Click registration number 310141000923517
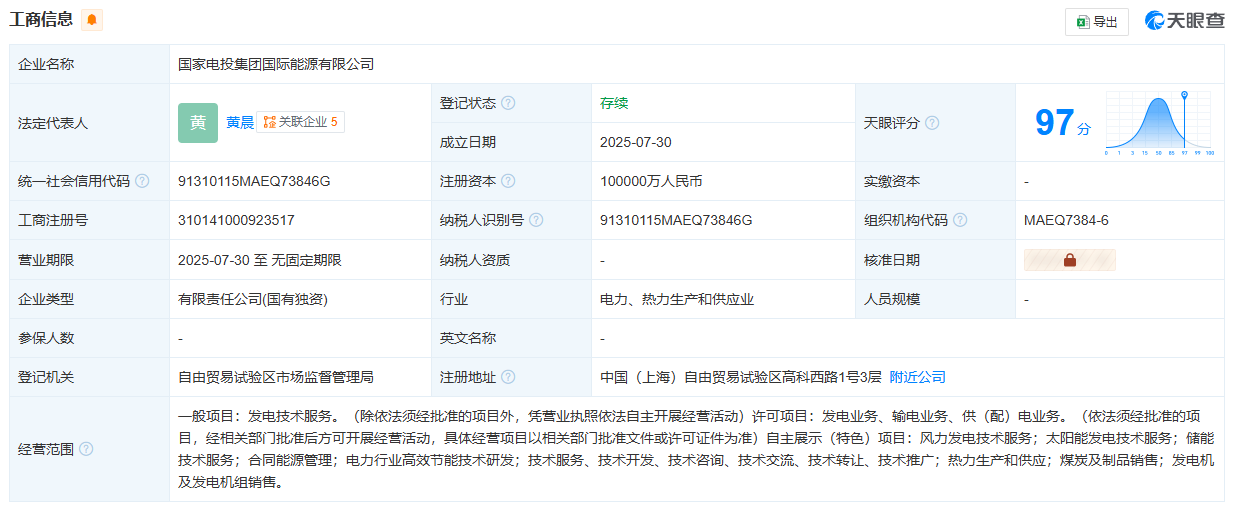Image resolution: width=1235 pixels, height=509 pixels. 236,220
